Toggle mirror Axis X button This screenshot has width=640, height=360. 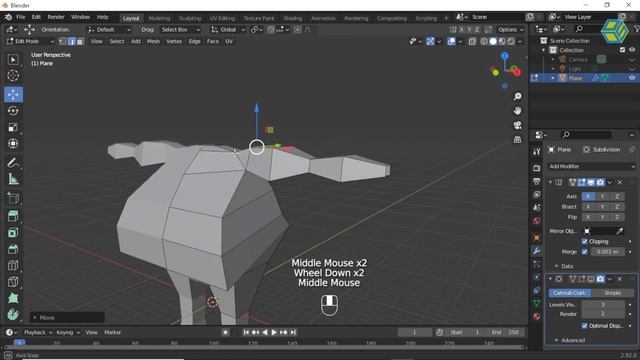click(588, 196)
